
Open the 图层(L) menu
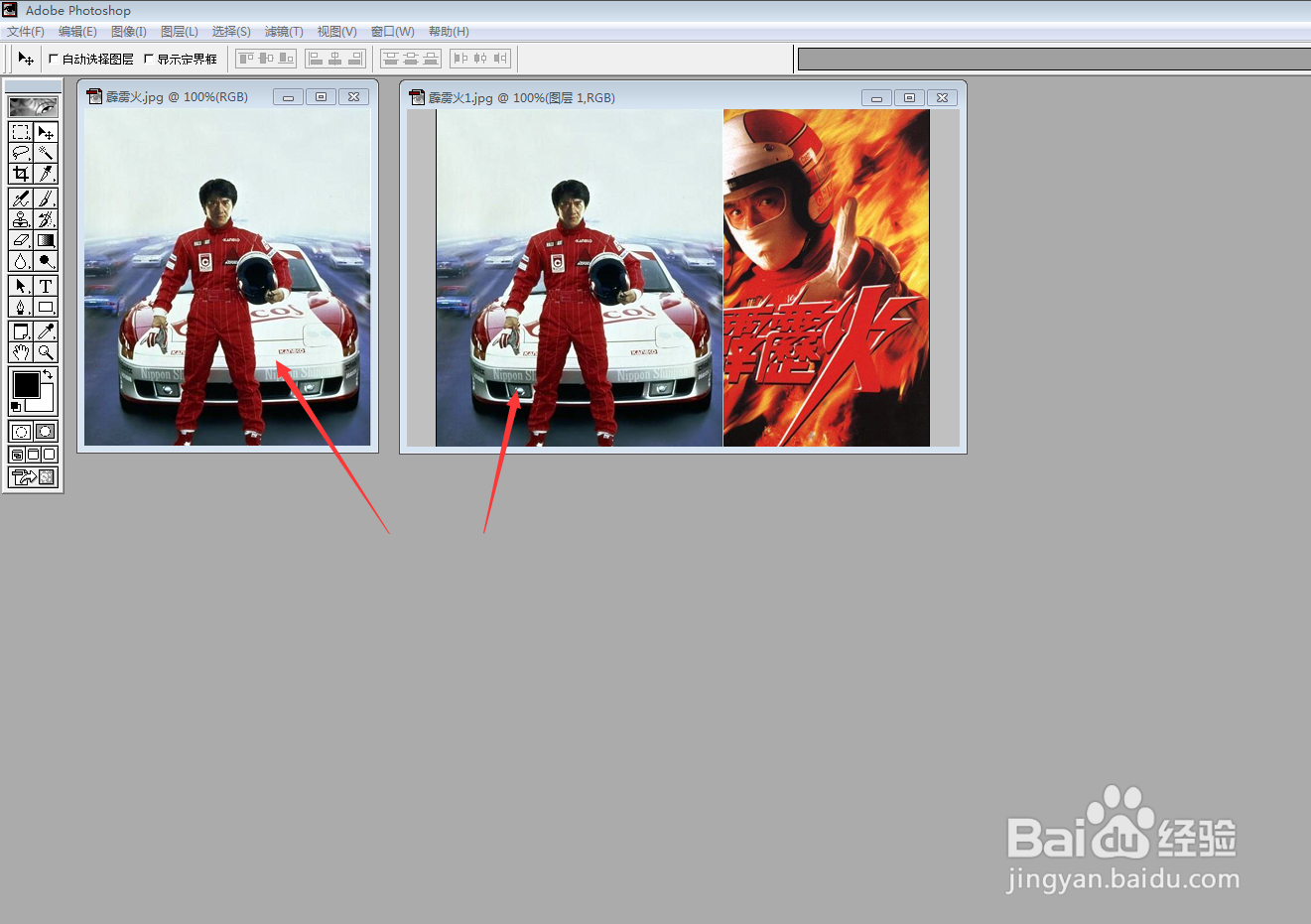[180, 32]
